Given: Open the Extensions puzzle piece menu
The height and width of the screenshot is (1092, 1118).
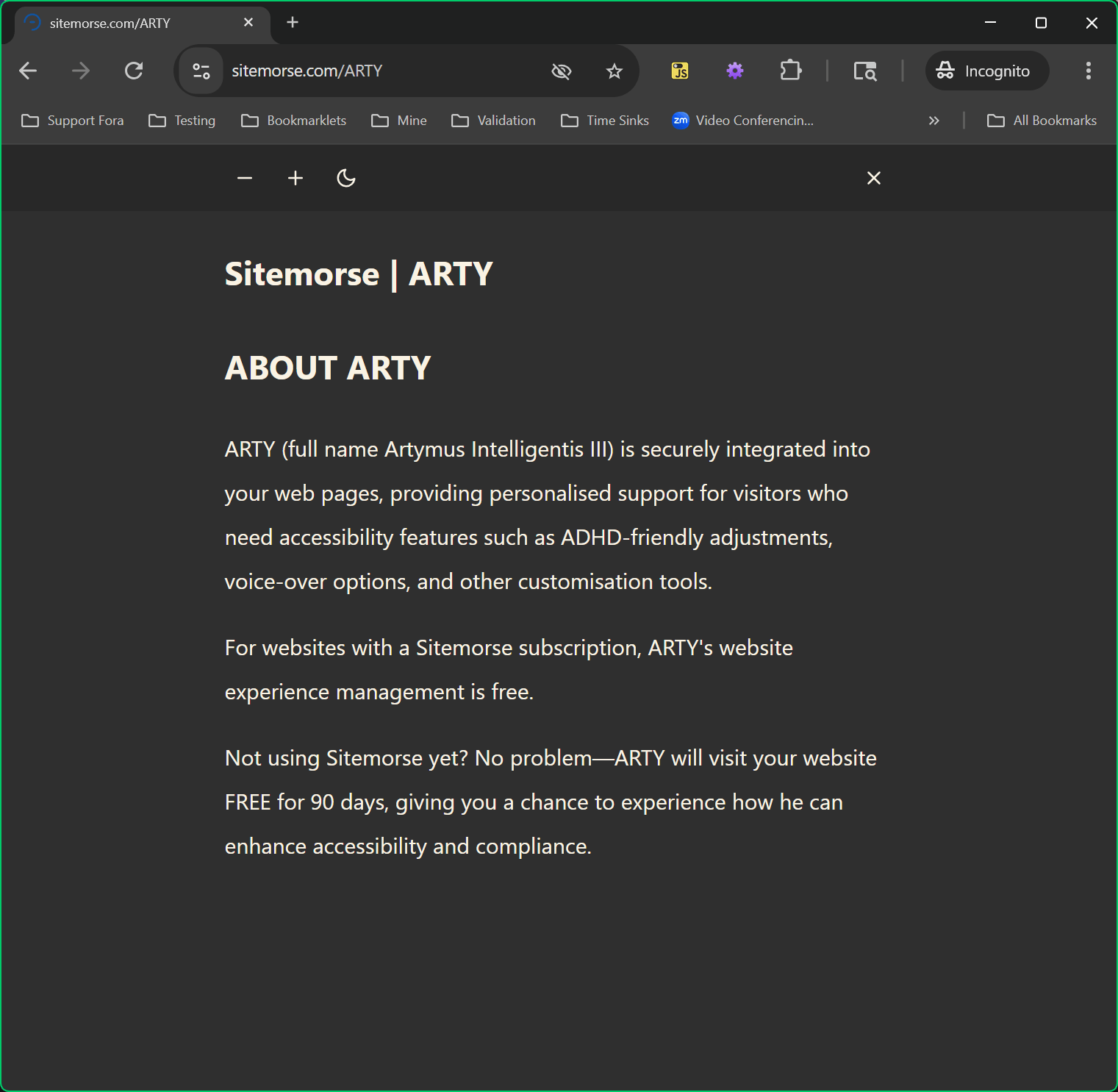Looking at the screenshot, I should pyautogui.click(x=790, y=71).
